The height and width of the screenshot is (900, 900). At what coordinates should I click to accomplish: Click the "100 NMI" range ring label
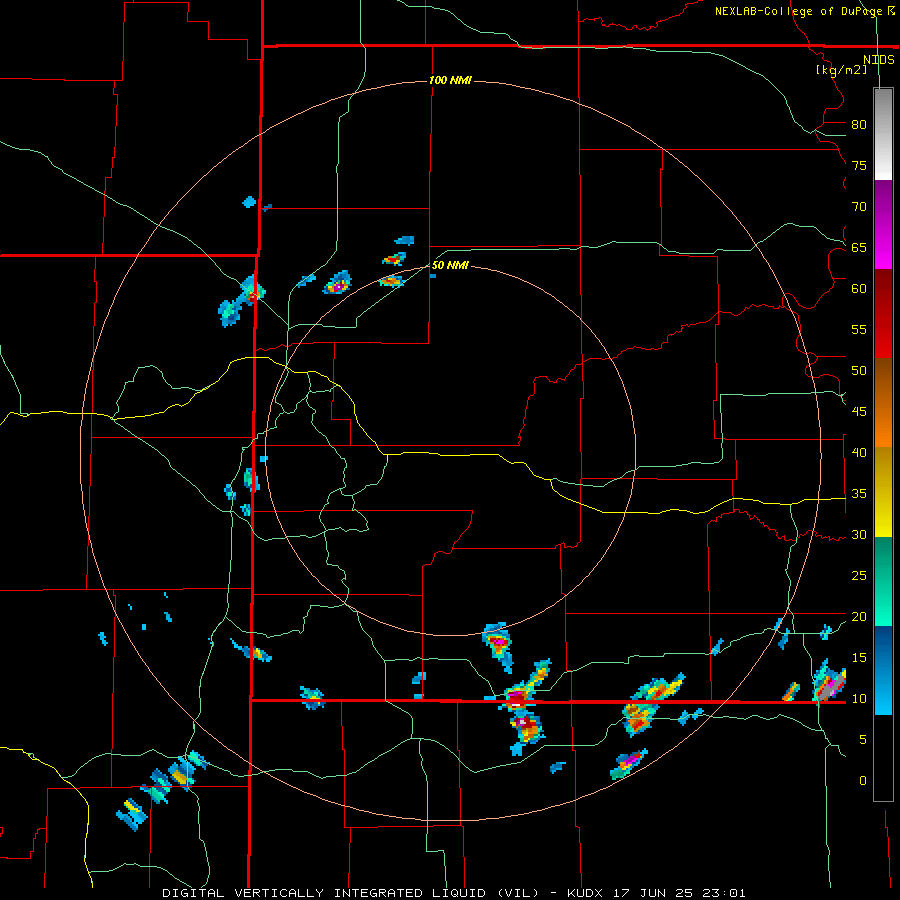point(450,80)
